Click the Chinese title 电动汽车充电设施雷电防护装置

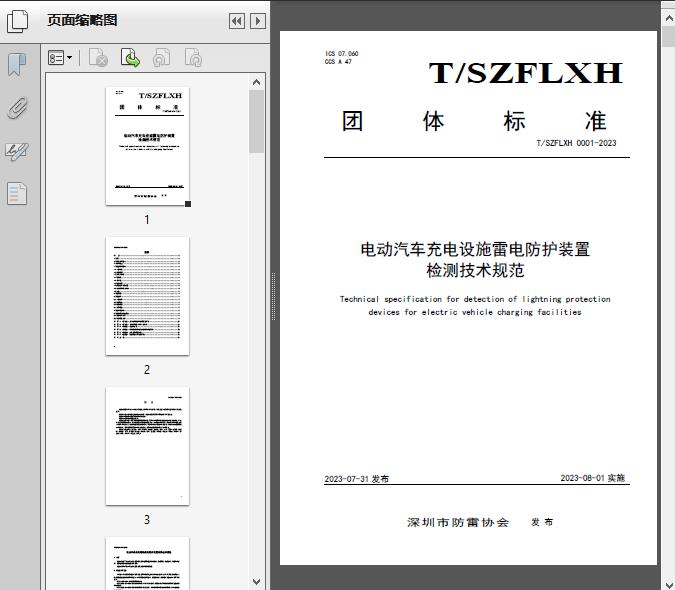[475, 249]
